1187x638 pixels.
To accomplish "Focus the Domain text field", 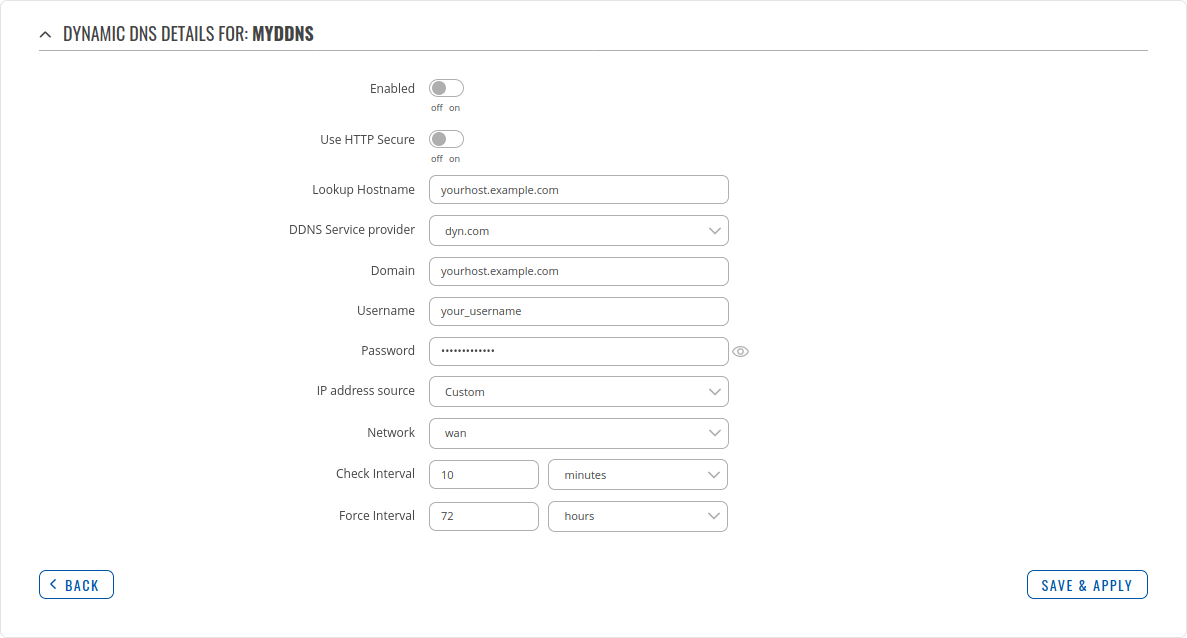I will [578, 271].
